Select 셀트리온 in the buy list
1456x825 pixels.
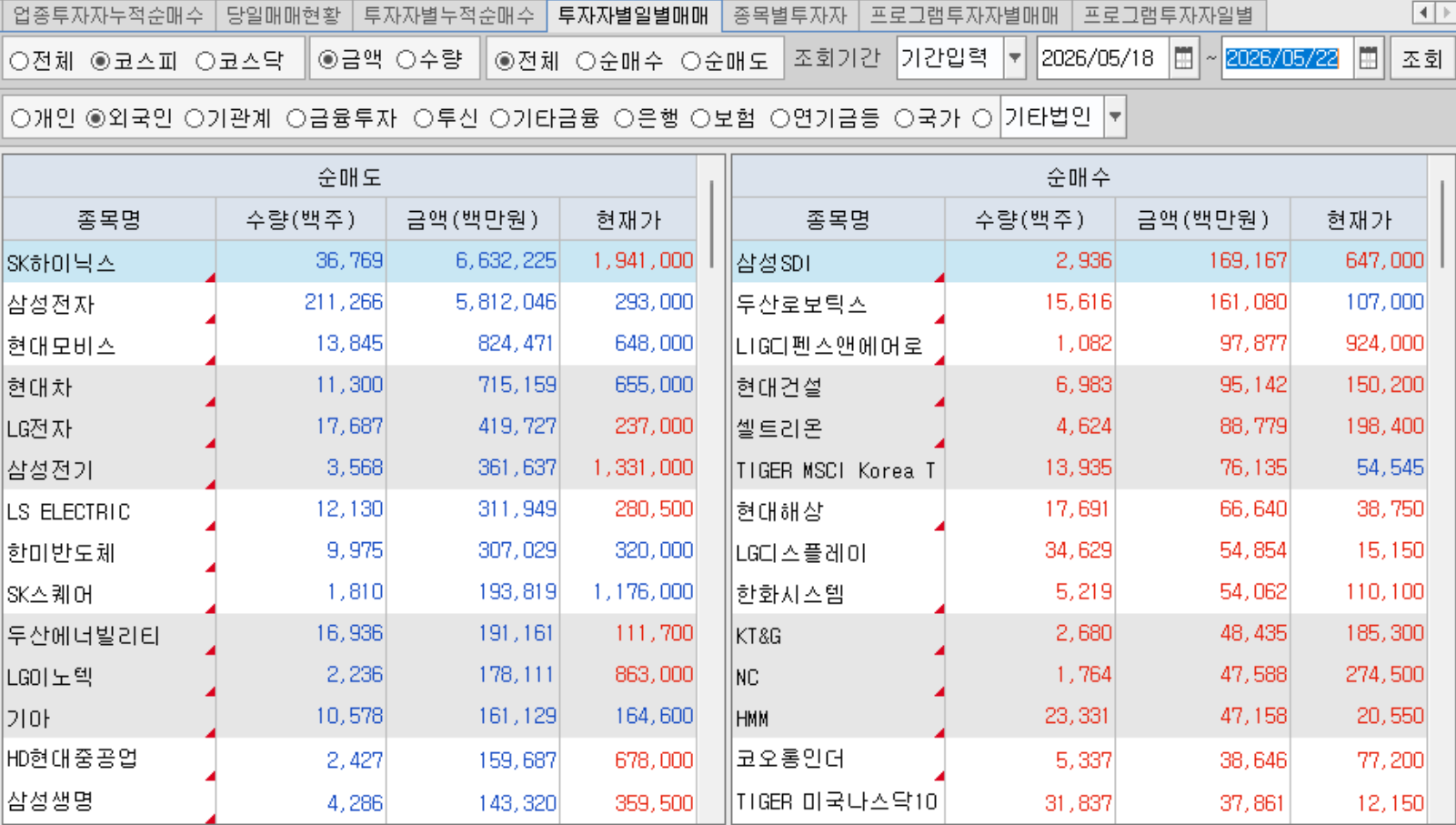click(1079, 428)
